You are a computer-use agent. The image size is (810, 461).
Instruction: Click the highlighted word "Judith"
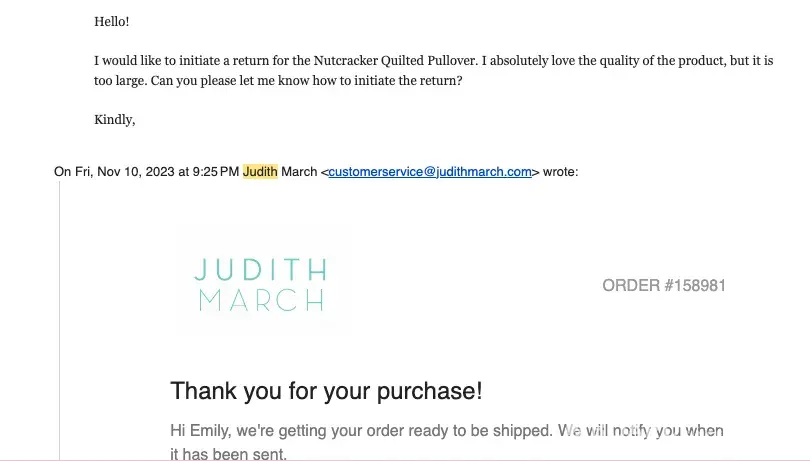pyautogui.click(x=260, y=172)
